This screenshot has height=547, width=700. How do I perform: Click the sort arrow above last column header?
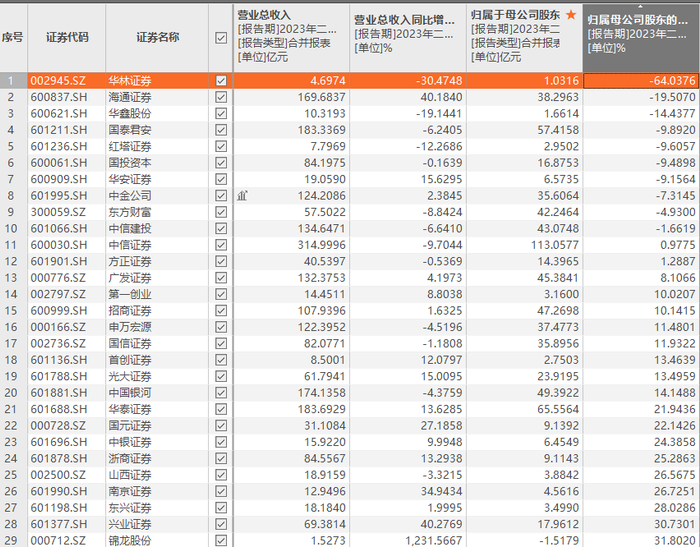pyautogui.click(x=641, y=7)
